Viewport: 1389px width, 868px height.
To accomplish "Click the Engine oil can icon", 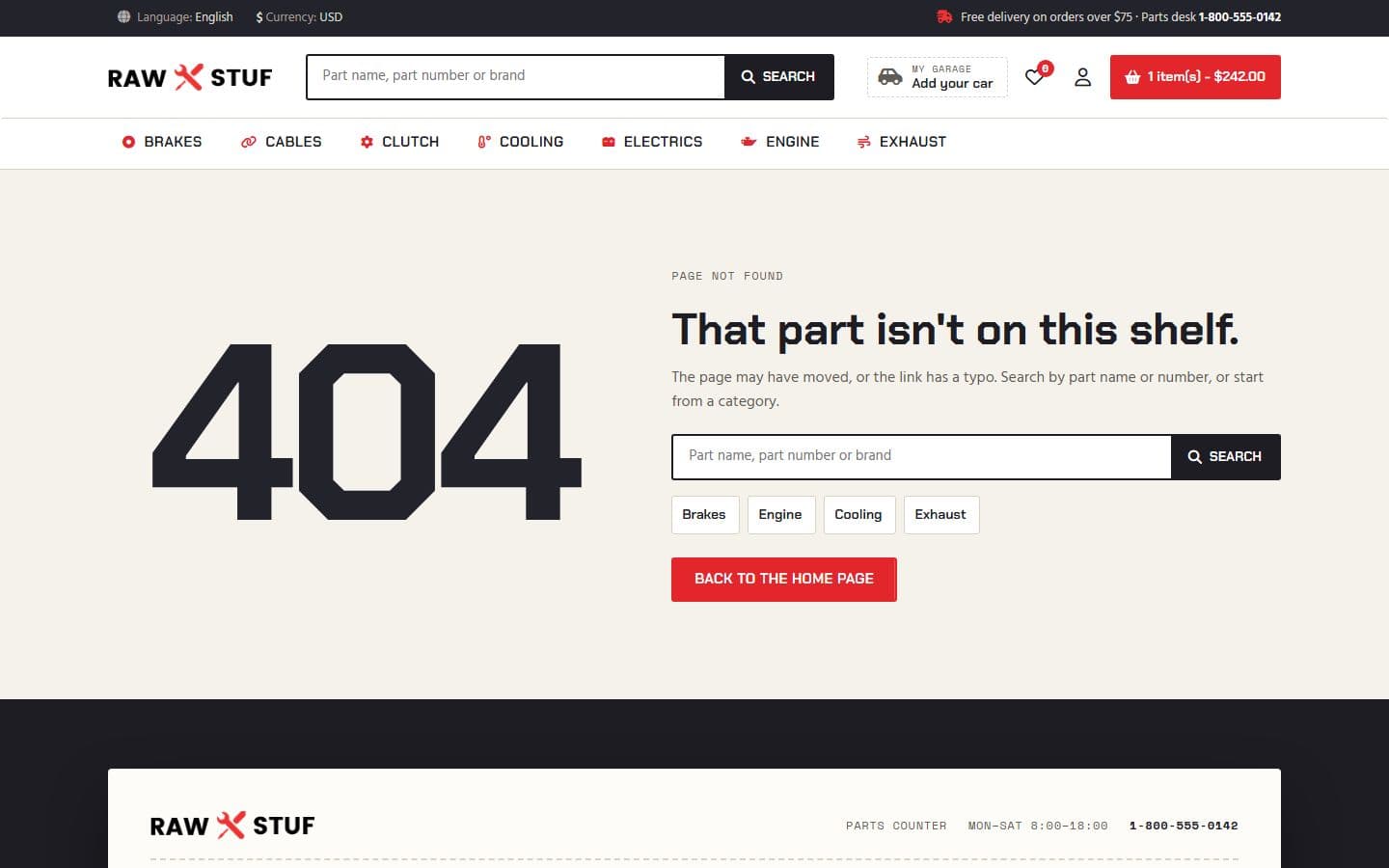I will pos(749,142).
